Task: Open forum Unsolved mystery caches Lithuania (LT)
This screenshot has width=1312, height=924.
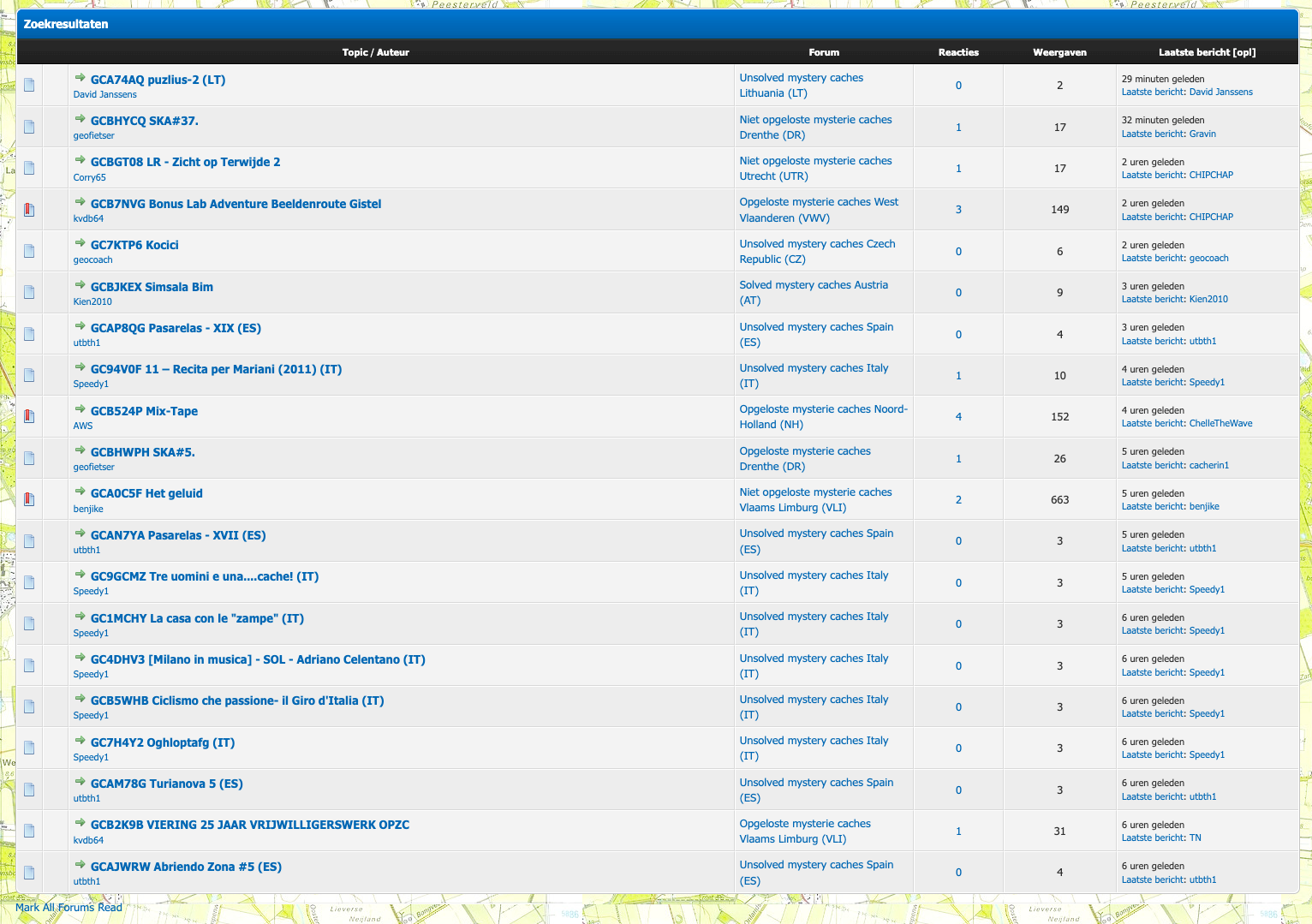Action: (x=801, y=85)
